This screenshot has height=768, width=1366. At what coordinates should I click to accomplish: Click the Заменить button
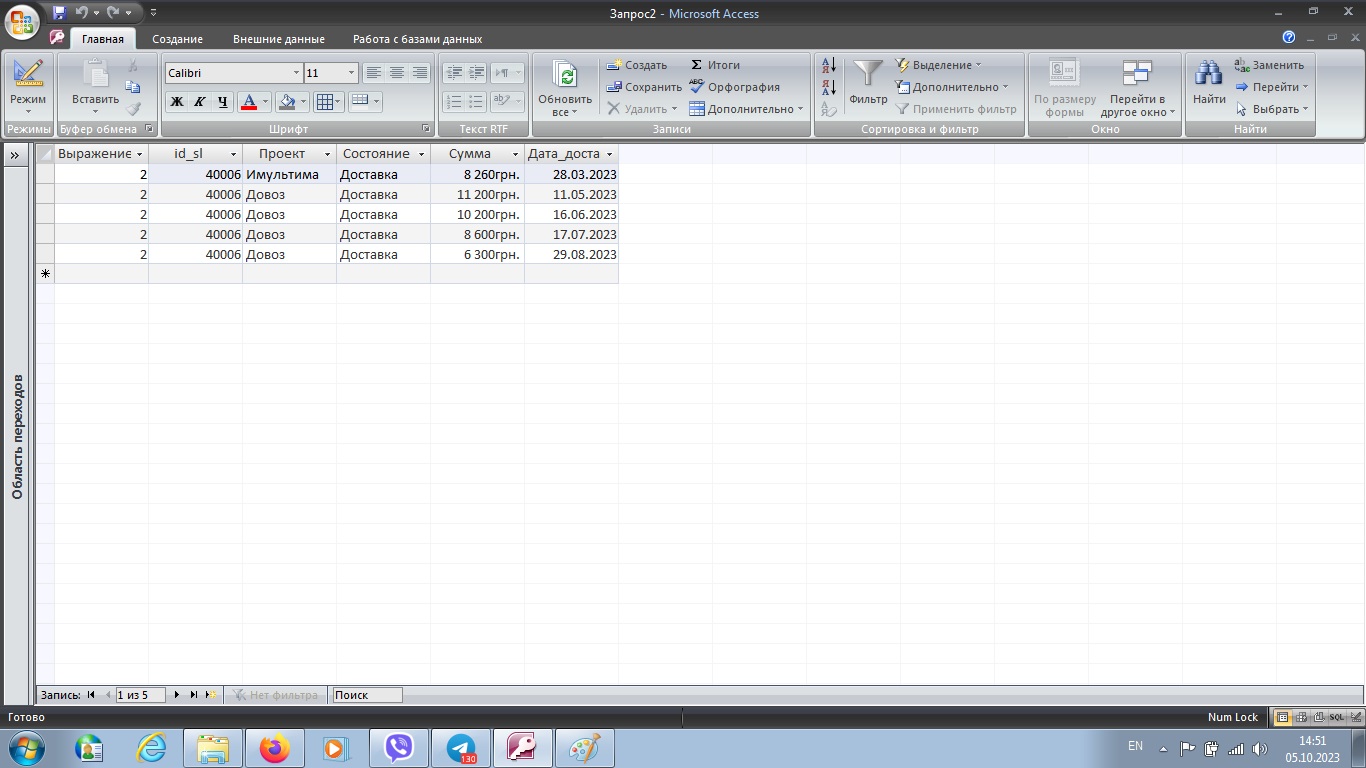point(1269,65)
